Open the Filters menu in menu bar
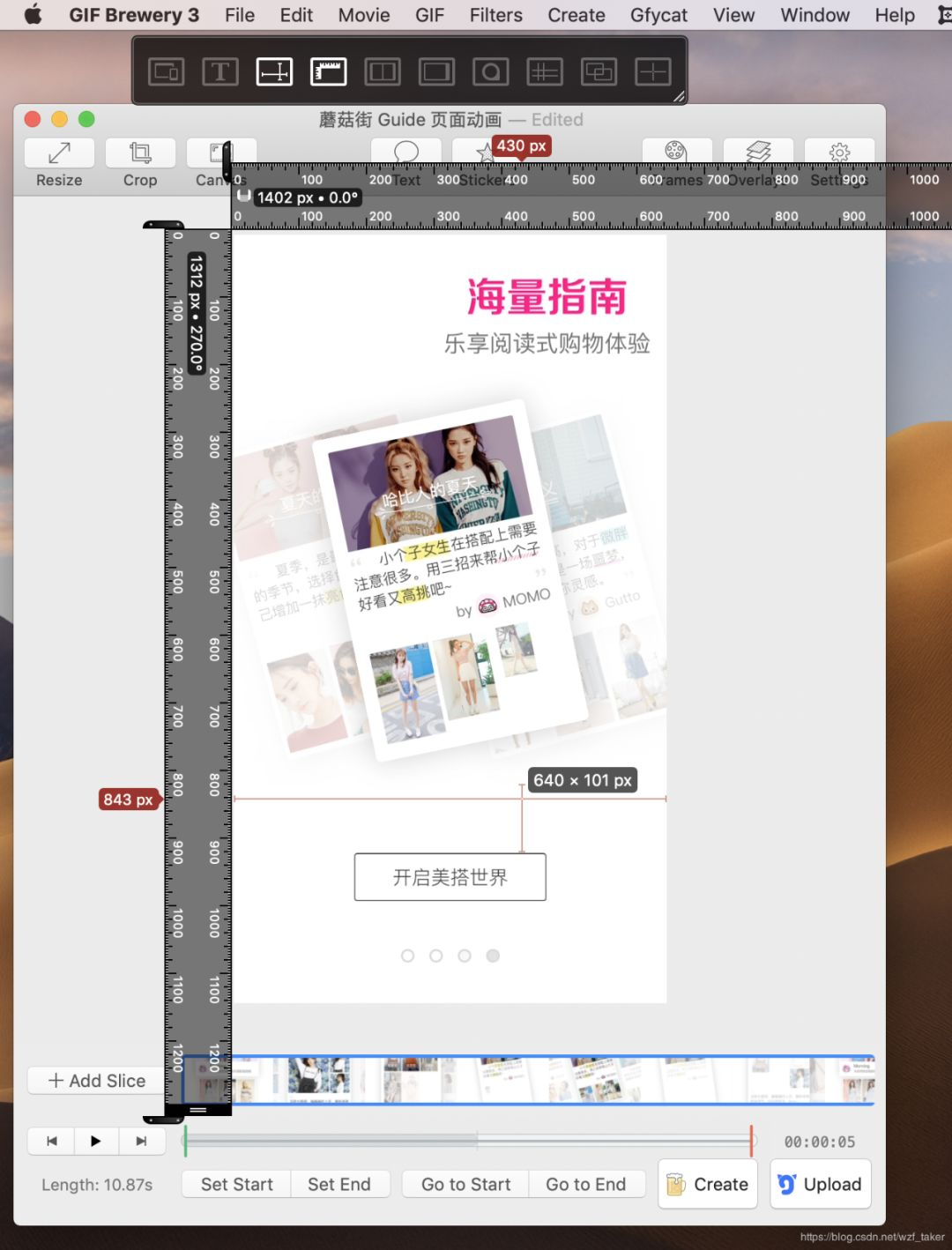 click(495, 15)
